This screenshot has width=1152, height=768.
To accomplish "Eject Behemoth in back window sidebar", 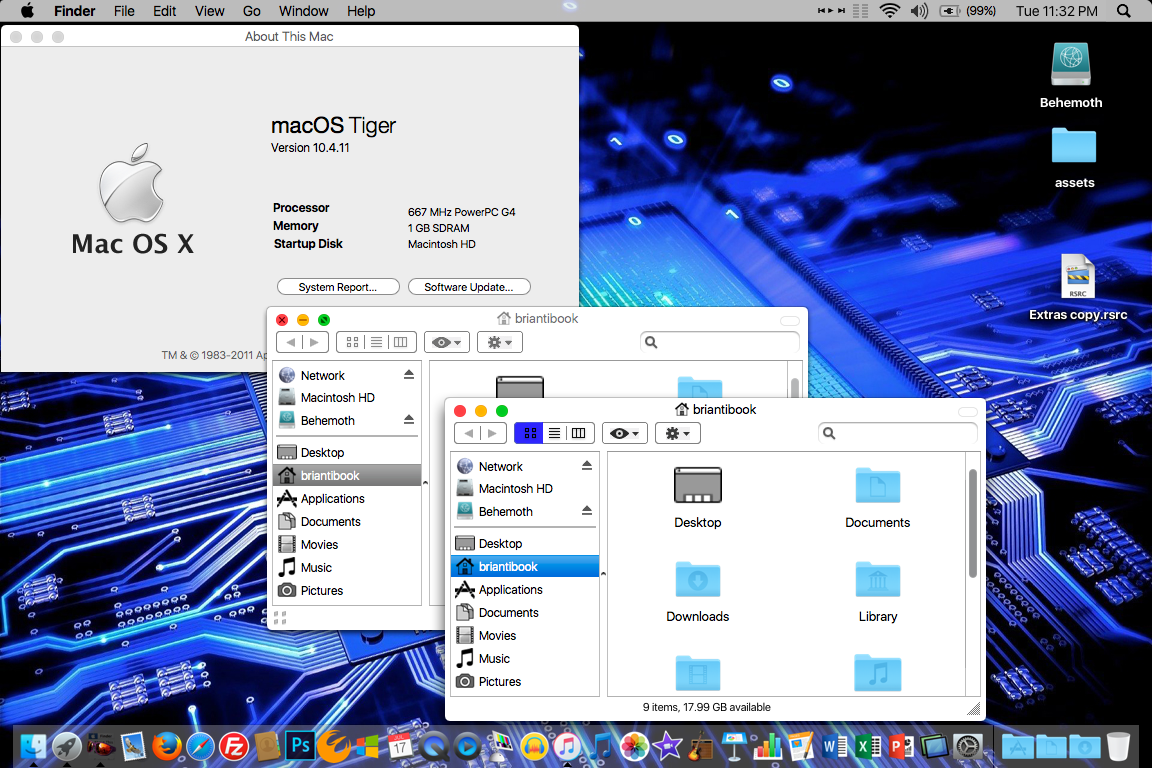I will pyautogui.click(x=409, y=420).
